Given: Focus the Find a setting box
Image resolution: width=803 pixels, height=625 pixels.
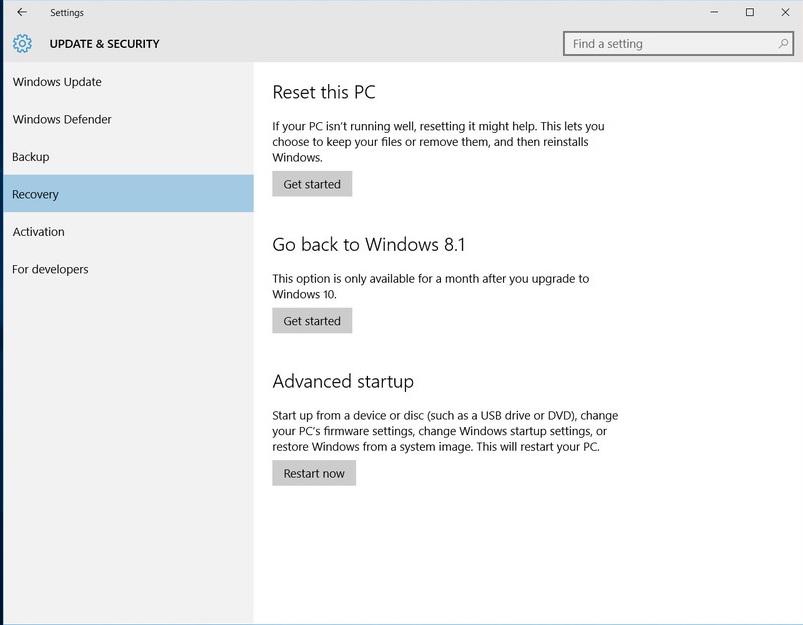Looking at the screenshot, I should pos(678,44).
